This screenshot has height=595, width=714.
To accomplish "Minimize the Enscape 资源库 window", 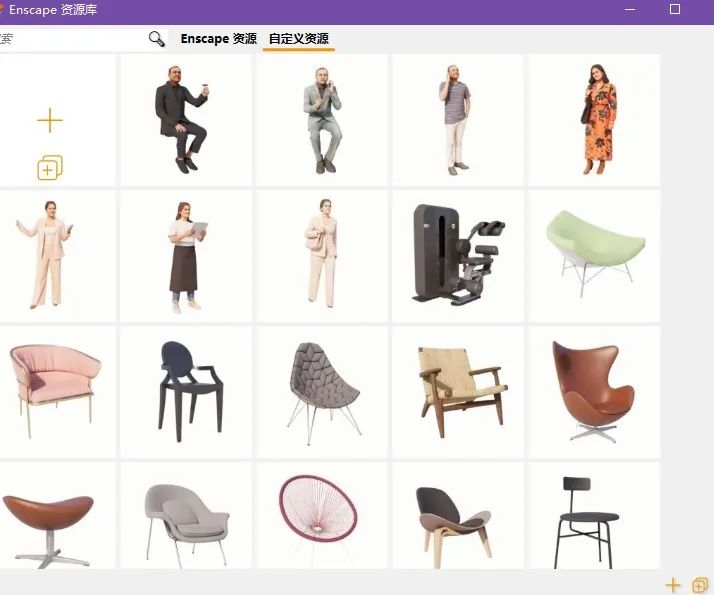I will [630, 10].
